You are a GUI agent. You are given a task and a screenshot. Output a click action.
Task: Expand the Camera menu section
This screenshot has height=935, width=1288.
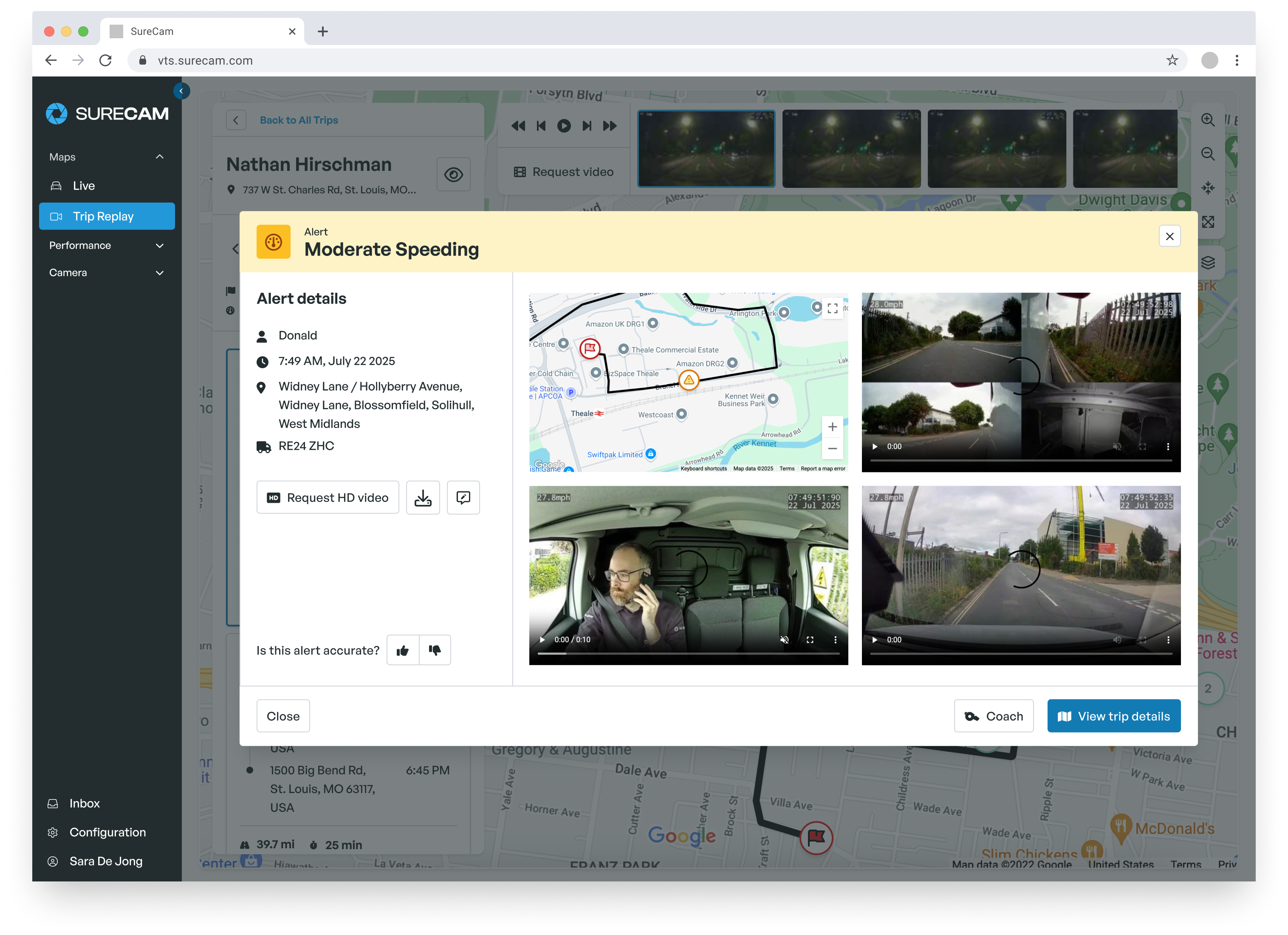coord(160,273)
